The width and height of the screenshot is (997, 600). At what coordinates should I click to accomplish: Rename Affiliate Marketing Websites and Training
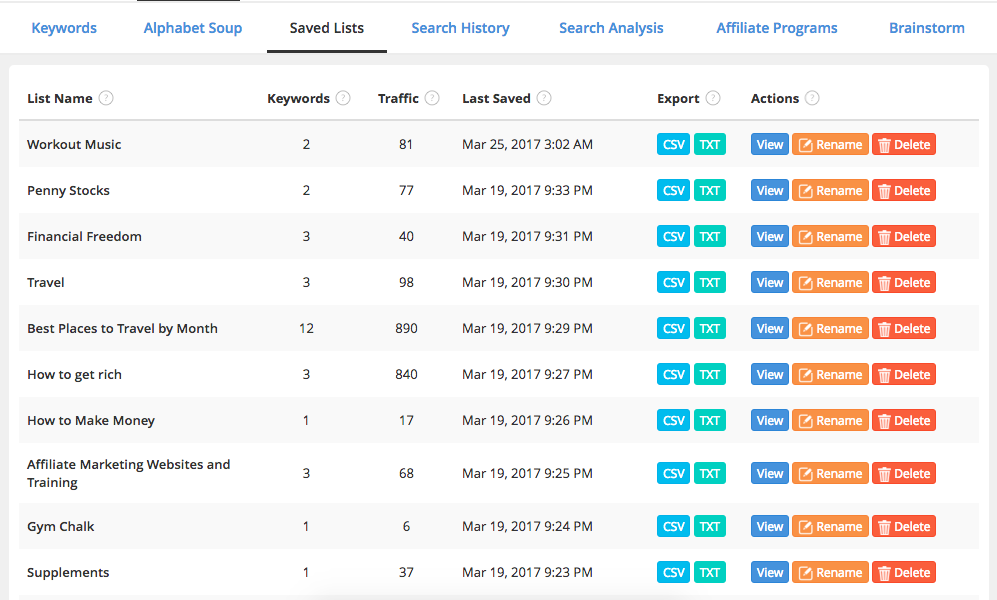[830, 473]
